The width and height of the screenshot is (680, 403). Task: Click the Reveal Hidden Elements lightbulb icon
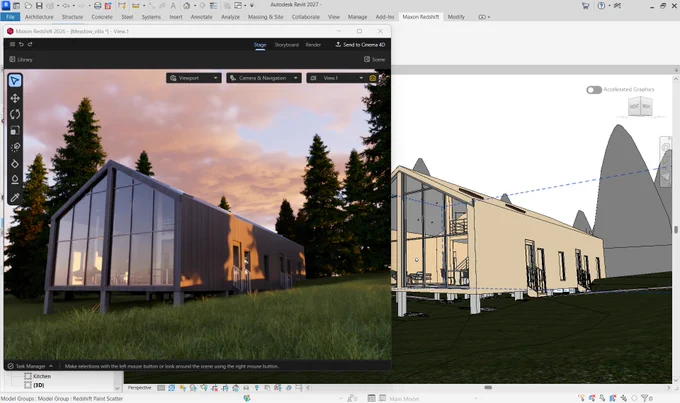click(256, 388)
